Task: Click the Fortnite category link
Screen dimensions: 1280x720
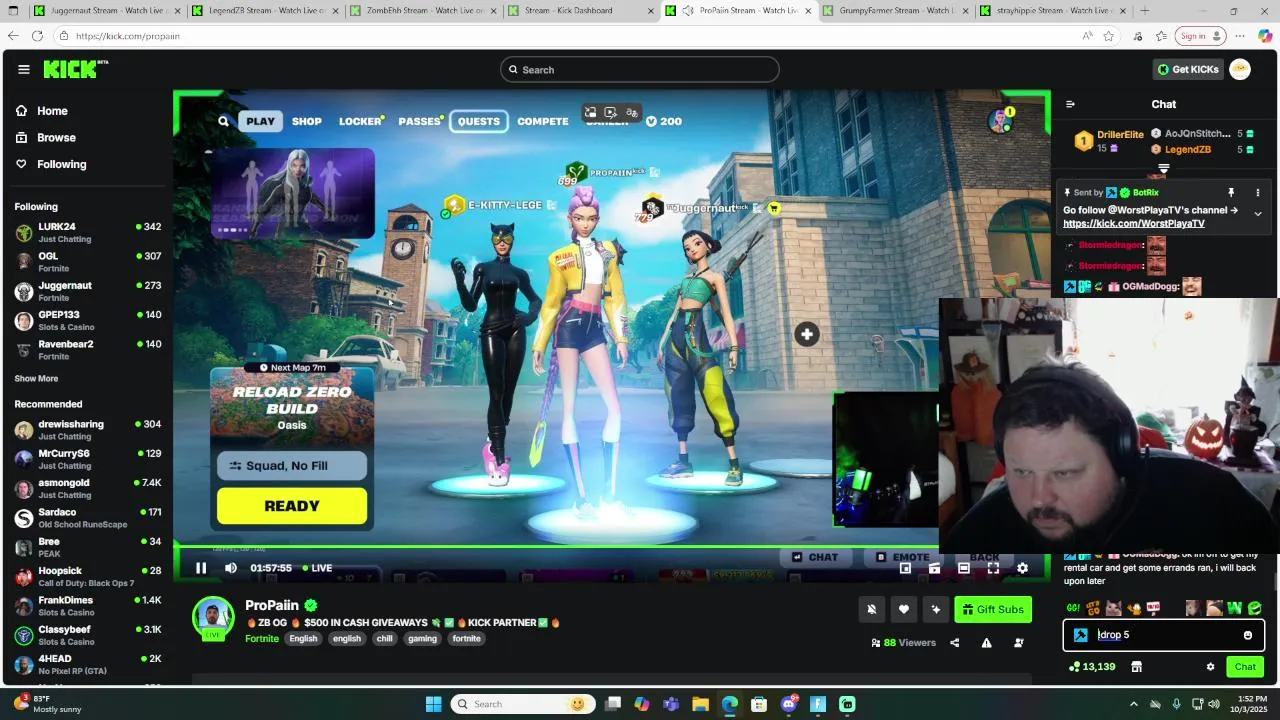Action: (x=262, y=639)
